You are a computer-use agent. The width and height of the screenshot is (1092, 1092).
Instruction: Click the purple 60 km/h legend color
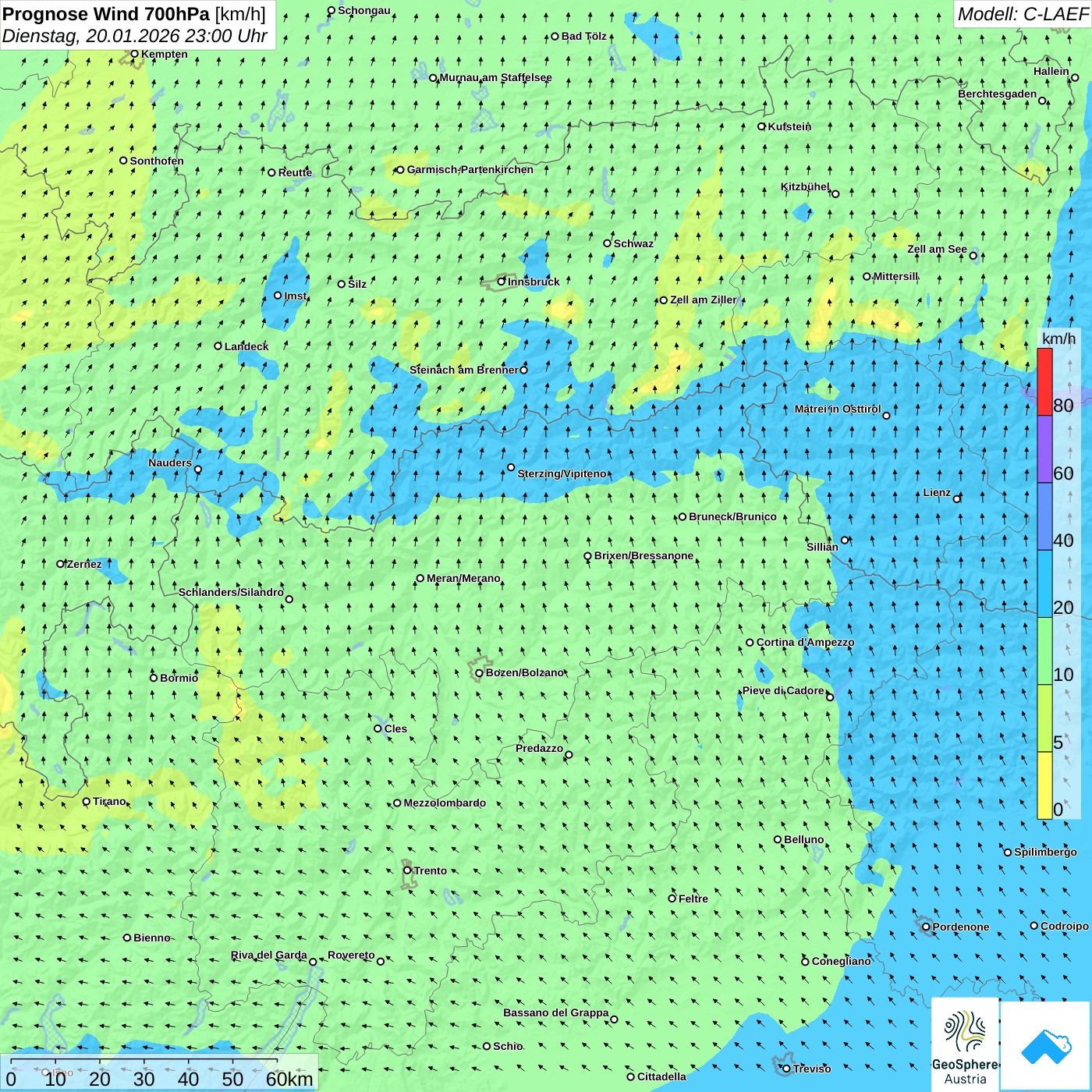point(1044,449)
